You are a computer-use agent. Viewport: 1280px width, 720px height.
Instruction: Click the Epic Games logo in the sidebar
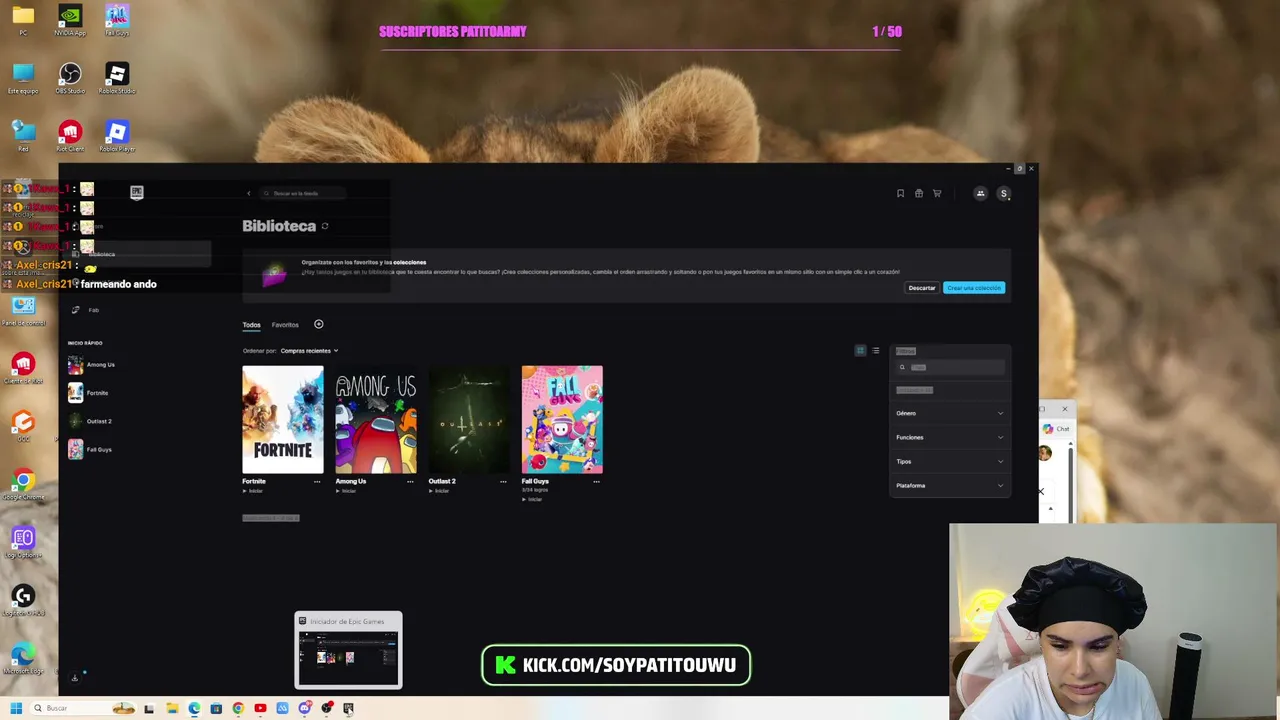[x=137, y=192]
